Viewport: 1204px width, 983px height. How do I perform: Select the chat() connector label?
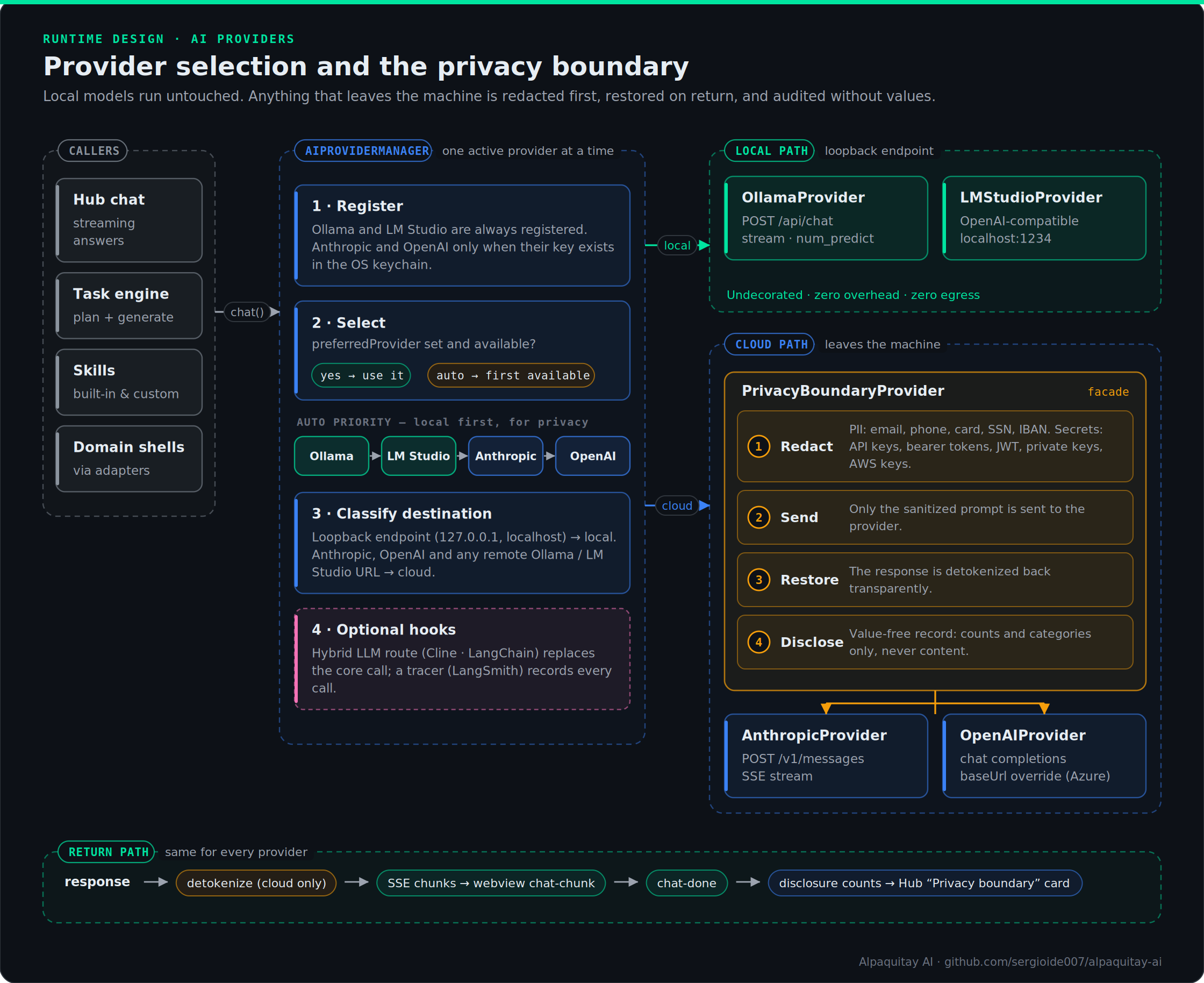click(x=247, y=312)
